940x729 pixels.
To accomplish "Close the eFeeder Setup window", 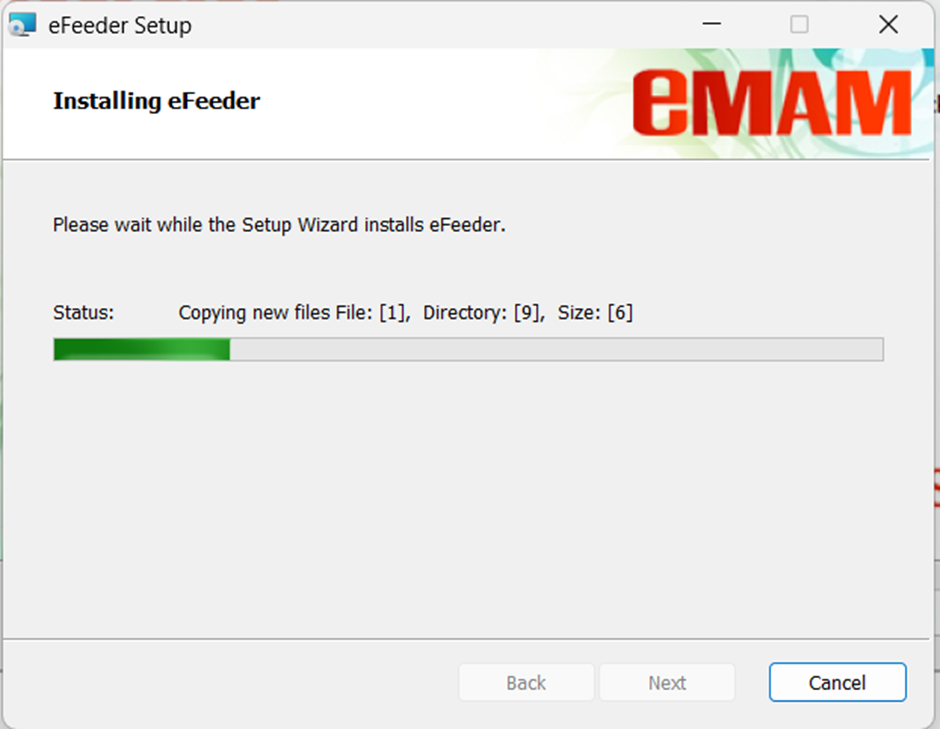I will click(888, 25).
